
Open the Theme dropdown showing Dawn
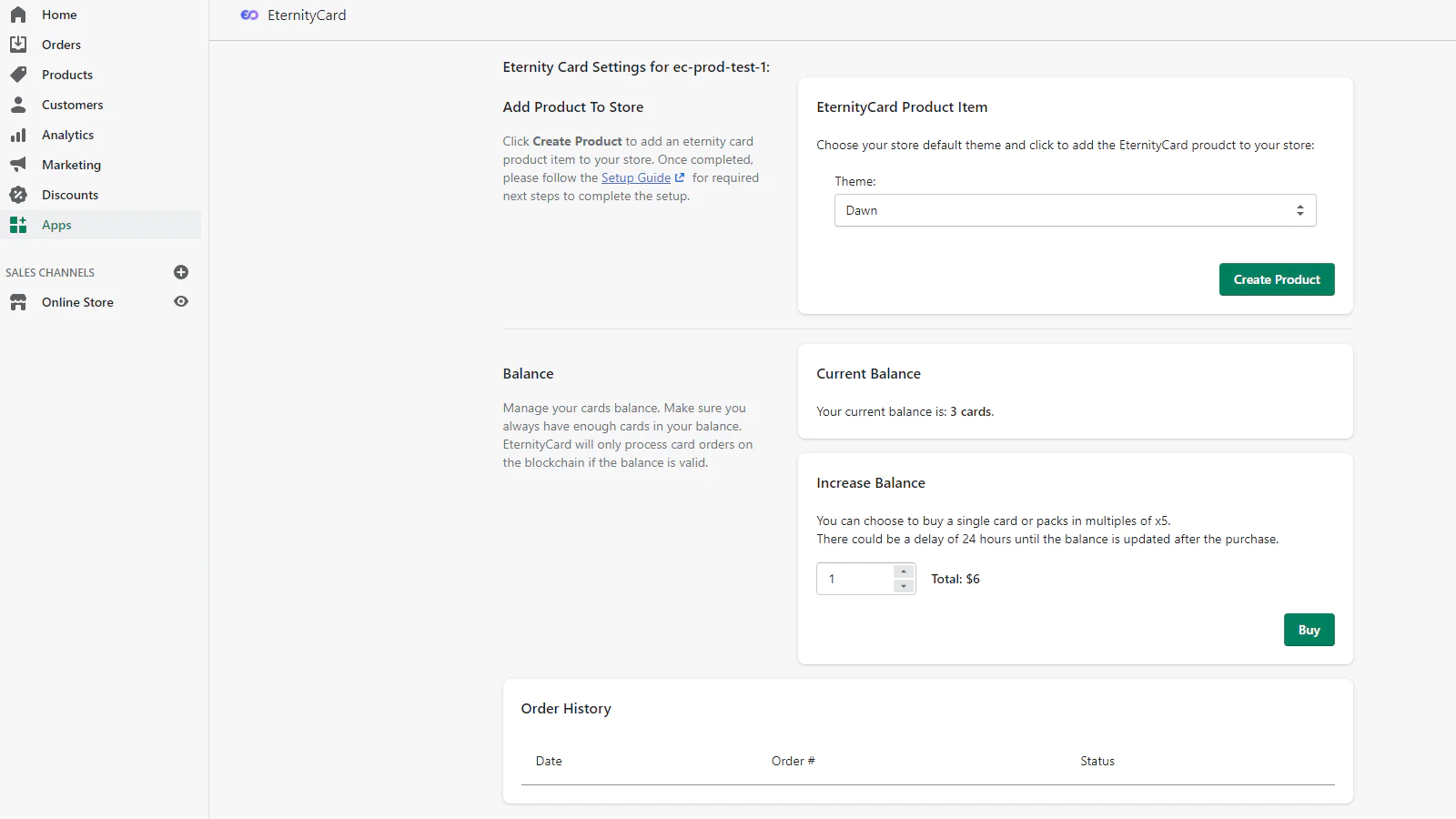(1075, 210)
